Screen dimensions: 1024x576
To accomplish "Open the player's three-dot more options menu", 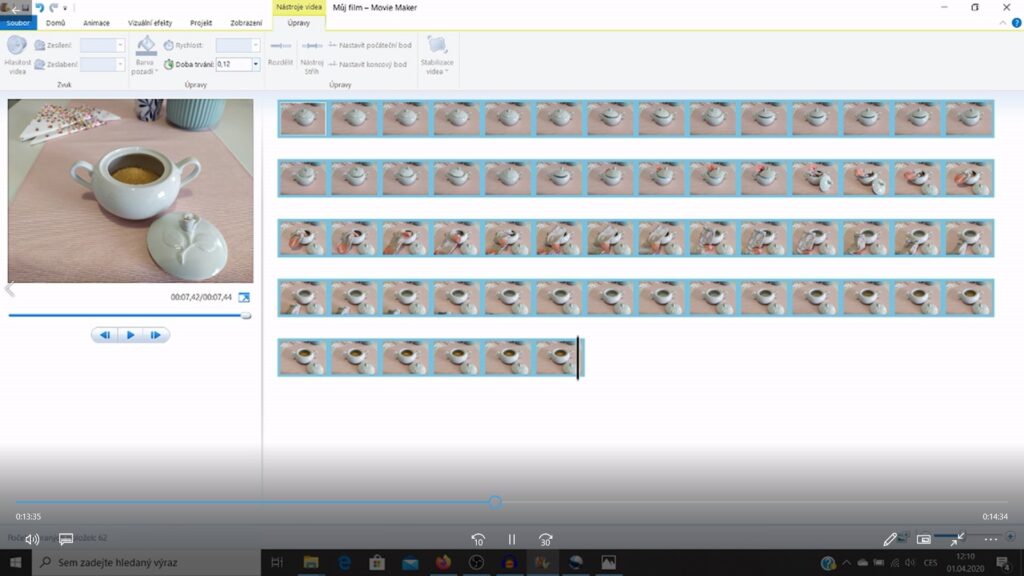I will coord(991,539).
